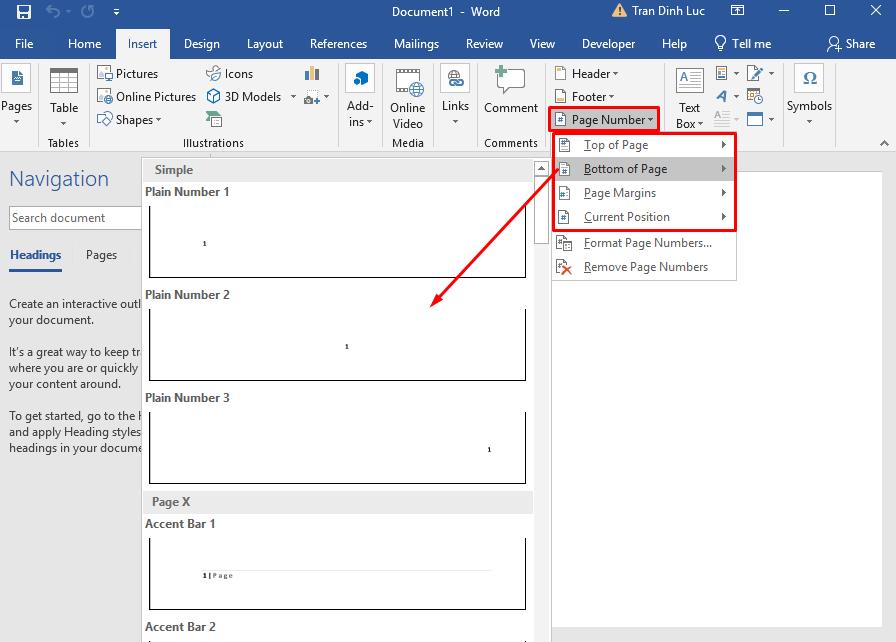The image size is (896, 642).
Task: Click the Share button
Action: [x=851, y=44]
